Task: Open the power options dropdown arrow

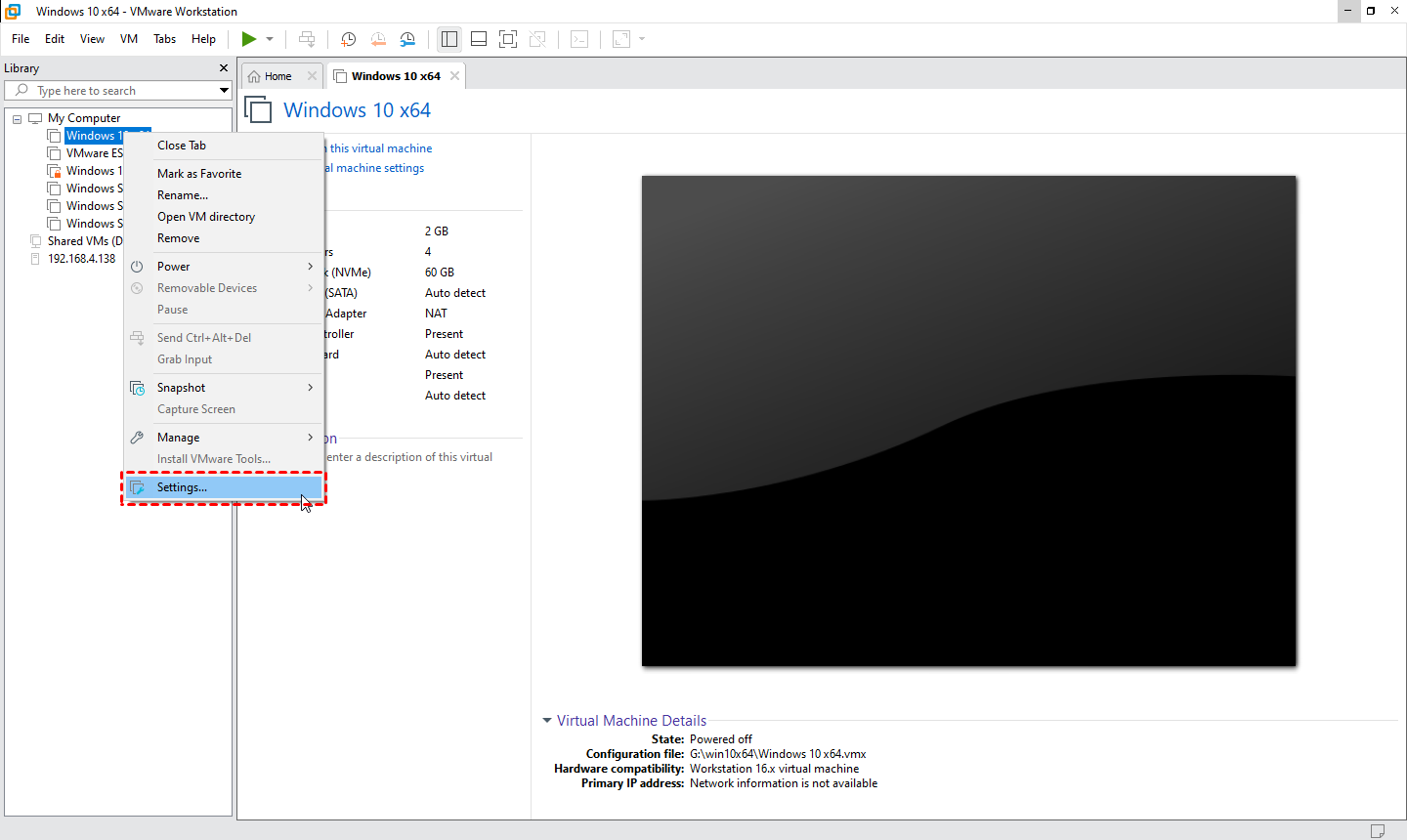Action: click(270, 39)
